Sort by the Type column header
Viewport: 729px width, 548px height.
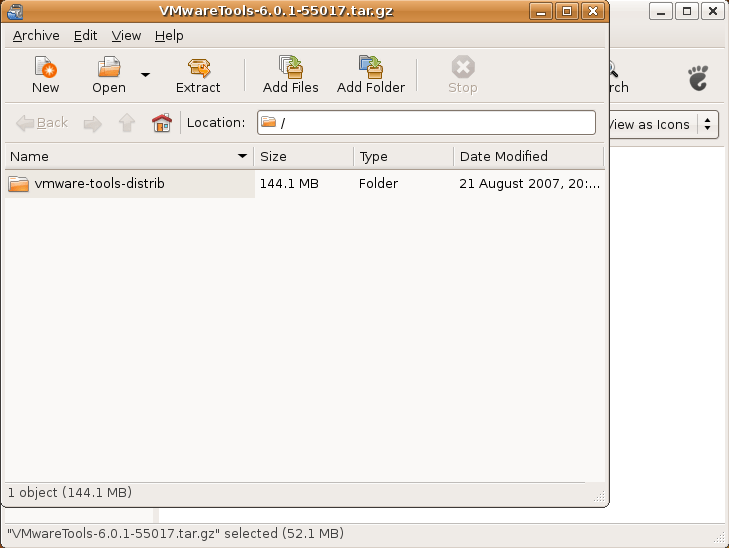(x=404, y=157)
